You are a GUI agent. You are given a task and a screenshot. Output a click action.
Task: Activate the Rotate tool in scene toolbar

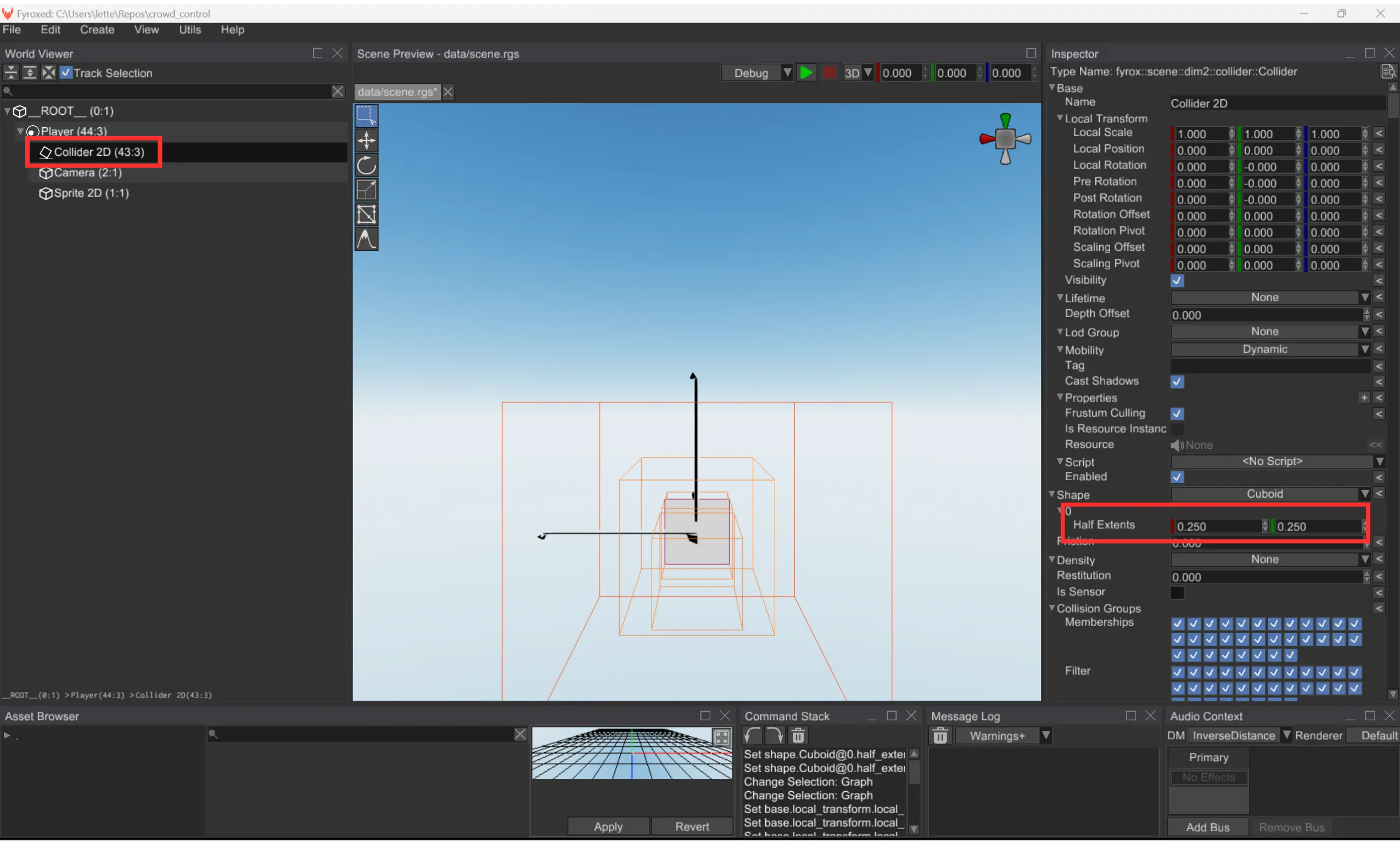coord(367,165)
